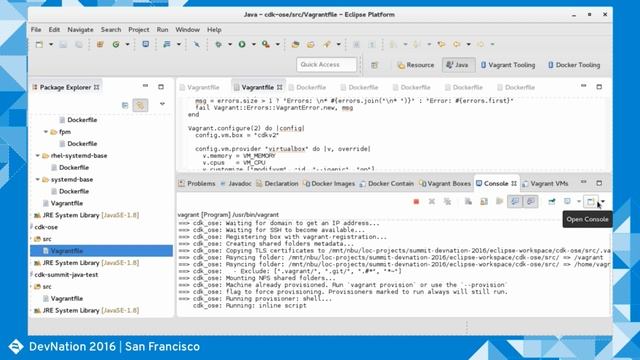
Task: Click the Save toolbar icon
Action: click(63, 44)
